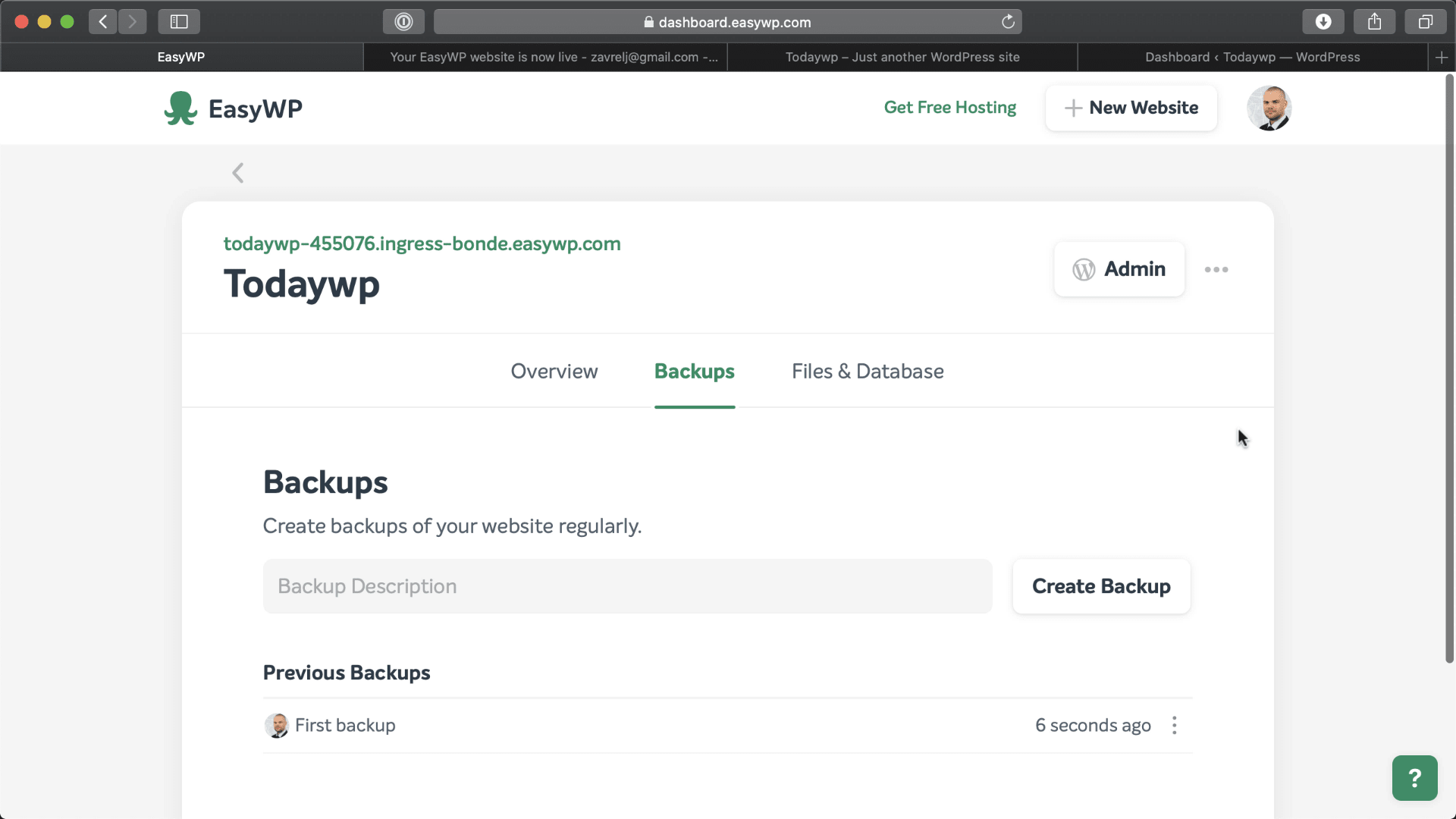Open the Dashboard ‹ Todaywp — WordPress tab
1456x819 pixels.
tap(1253, 58)
